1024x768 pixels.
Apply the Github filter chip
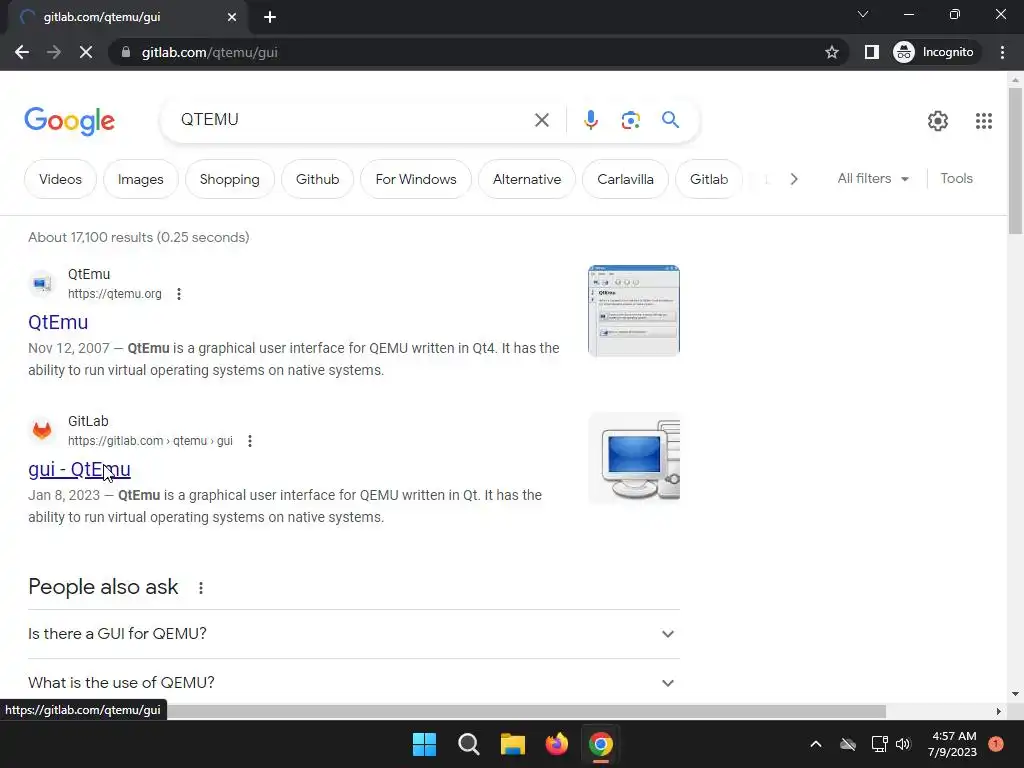point(317,179)
